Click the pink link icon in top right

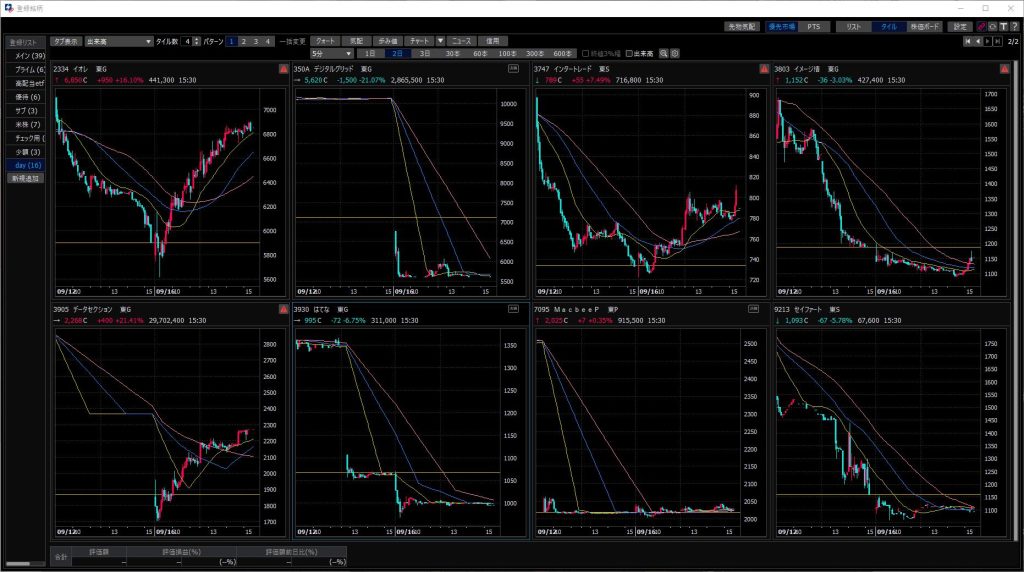981,26
